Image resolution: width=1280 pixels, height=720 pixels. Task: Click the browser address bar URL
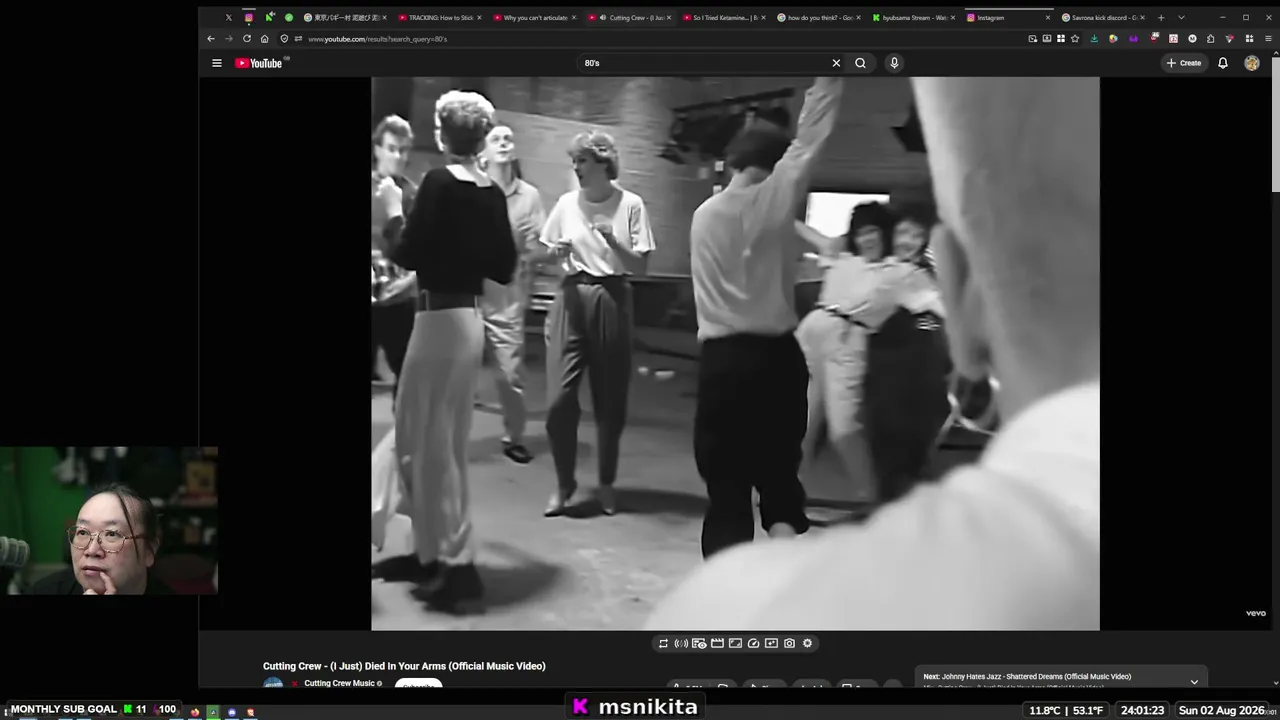tap(378, 39)
